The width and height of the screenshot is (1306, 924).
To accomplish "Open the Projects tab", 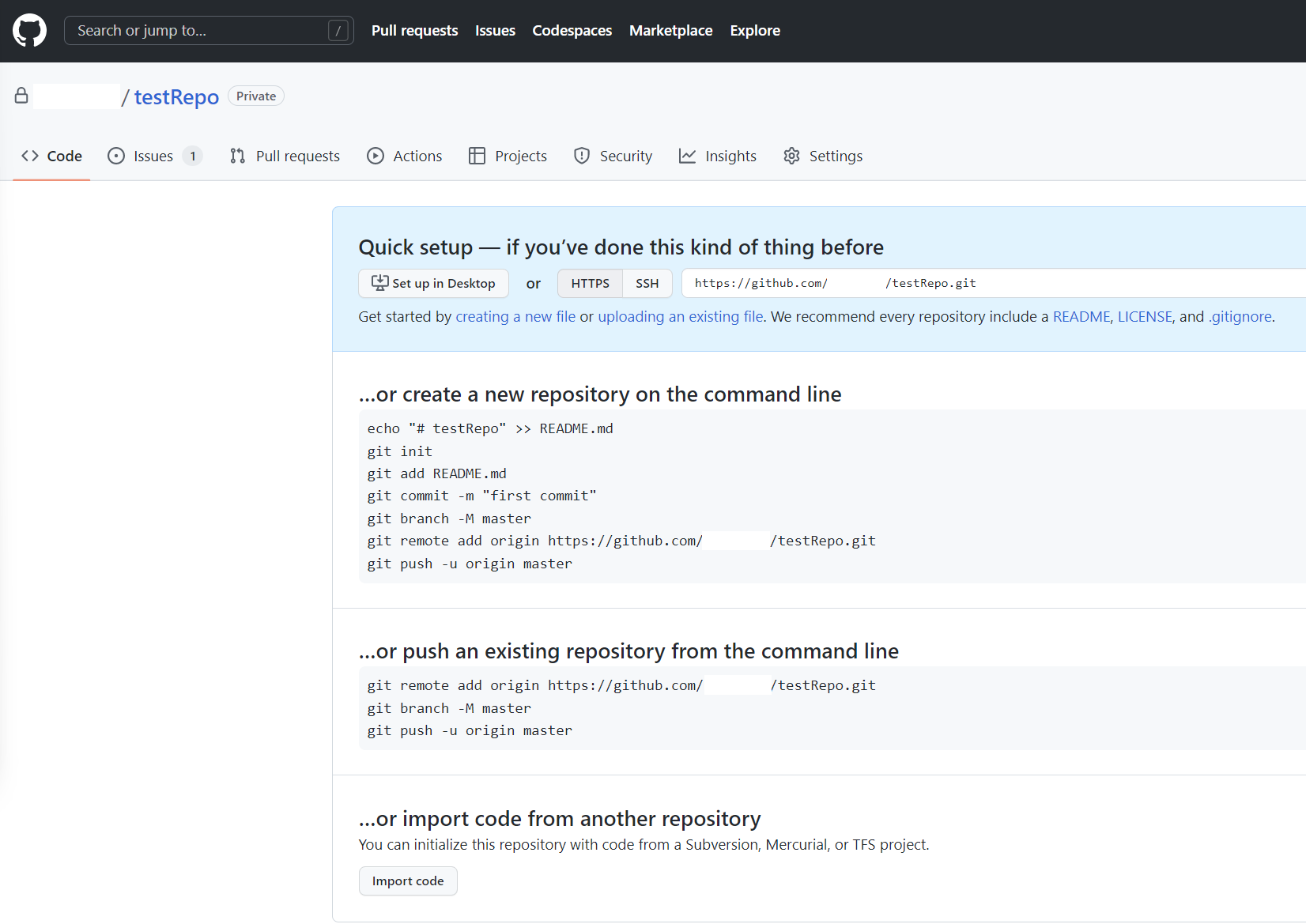I will [508, 156].
